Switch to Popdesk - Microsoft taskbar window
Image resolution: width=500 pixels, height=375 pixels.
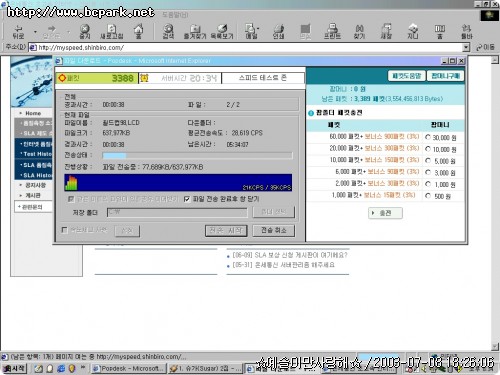128,369
